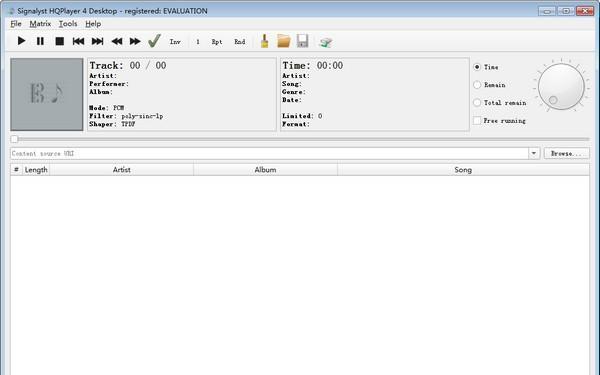Expand the Content source URI dropdown
Image resolution: width=600 pixels, height=375 pixels.
534,153
